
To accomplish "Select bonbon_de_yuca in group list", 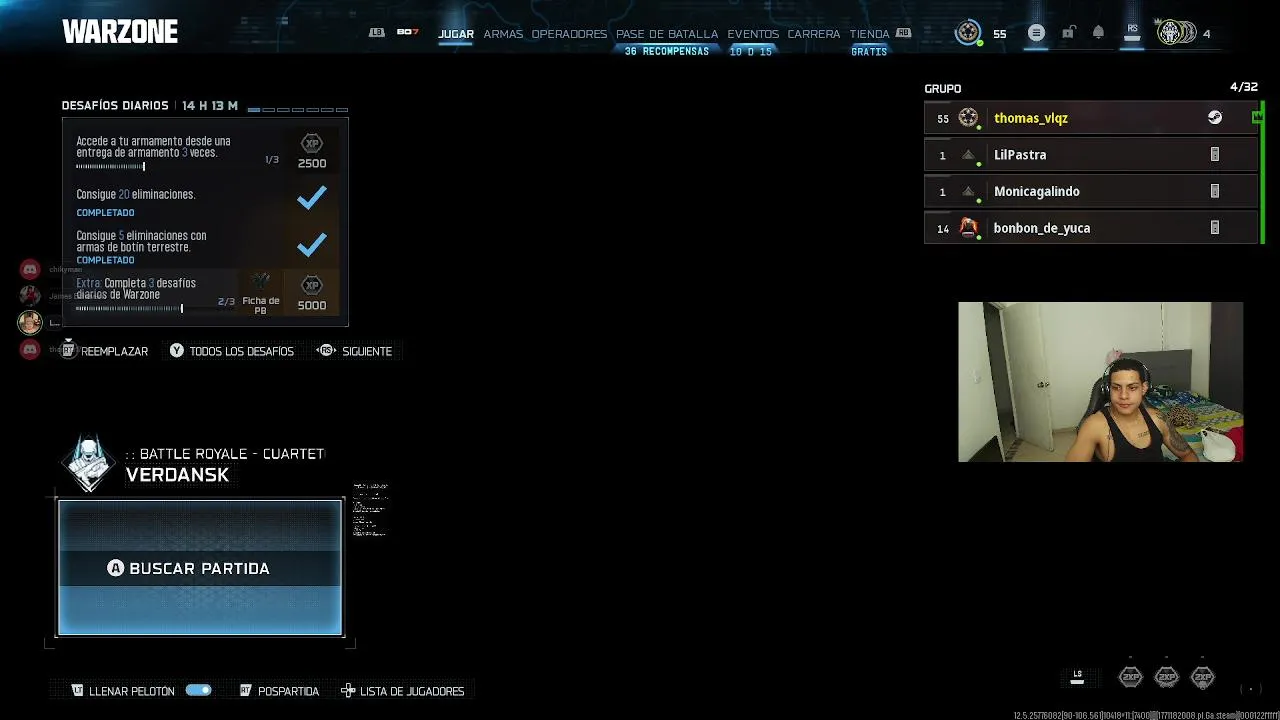I will pos(1091,228).
